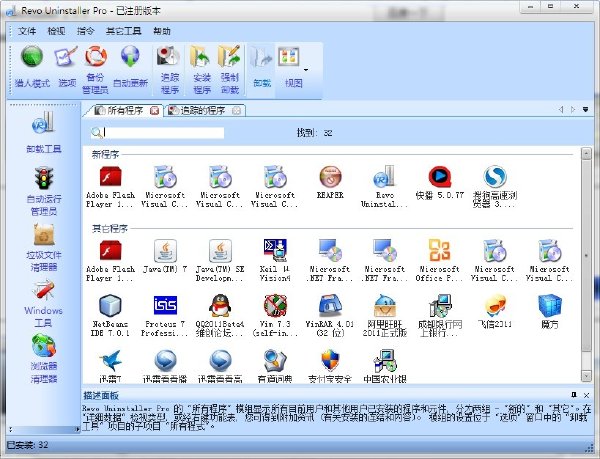Toggle the pin on Description Panel (描述面板)

(573, 395)
